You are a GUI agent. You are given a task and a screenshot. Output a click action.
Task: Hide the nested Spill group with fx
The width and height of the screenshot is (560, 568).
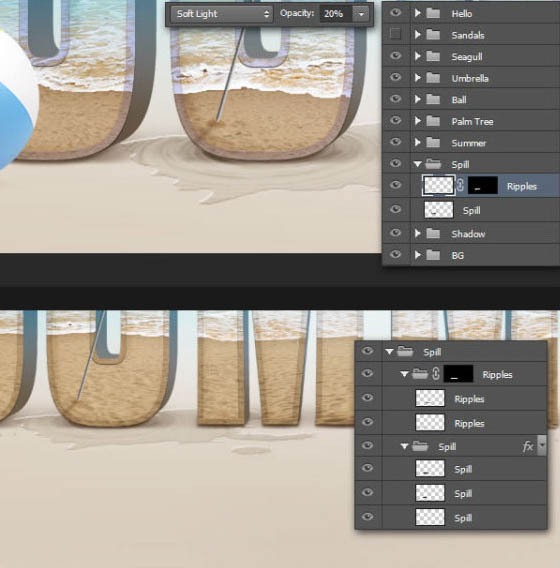coord(367,445)
